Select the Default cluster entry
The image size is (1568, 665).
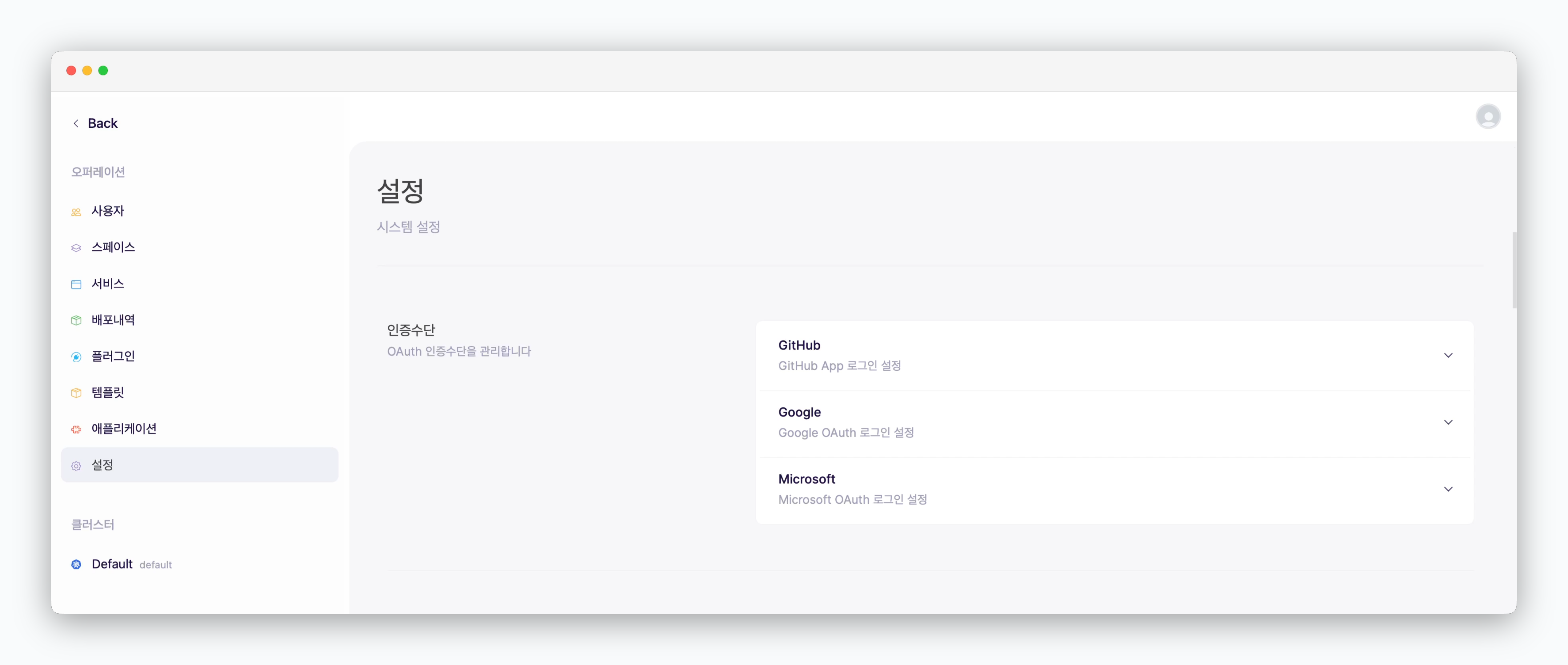200,565
